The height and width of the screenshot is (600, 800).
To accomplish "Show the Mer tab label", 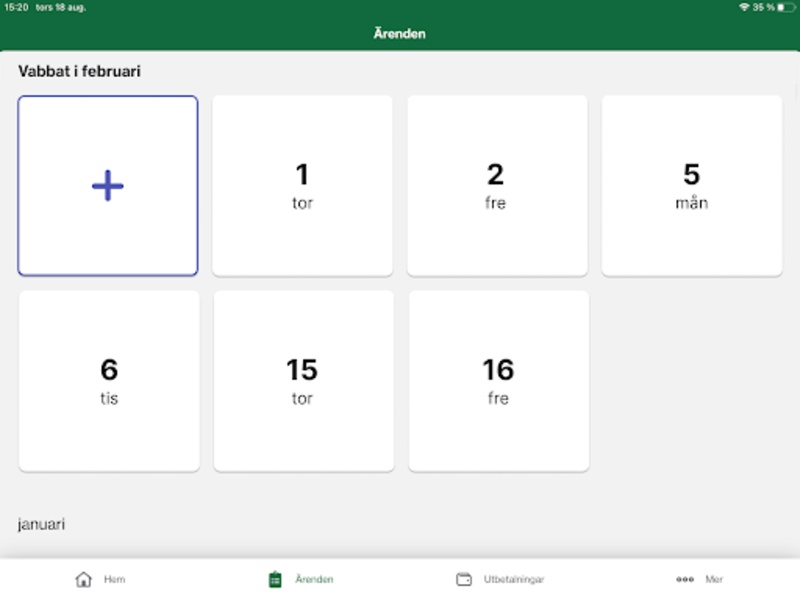I will pos(714,579).
